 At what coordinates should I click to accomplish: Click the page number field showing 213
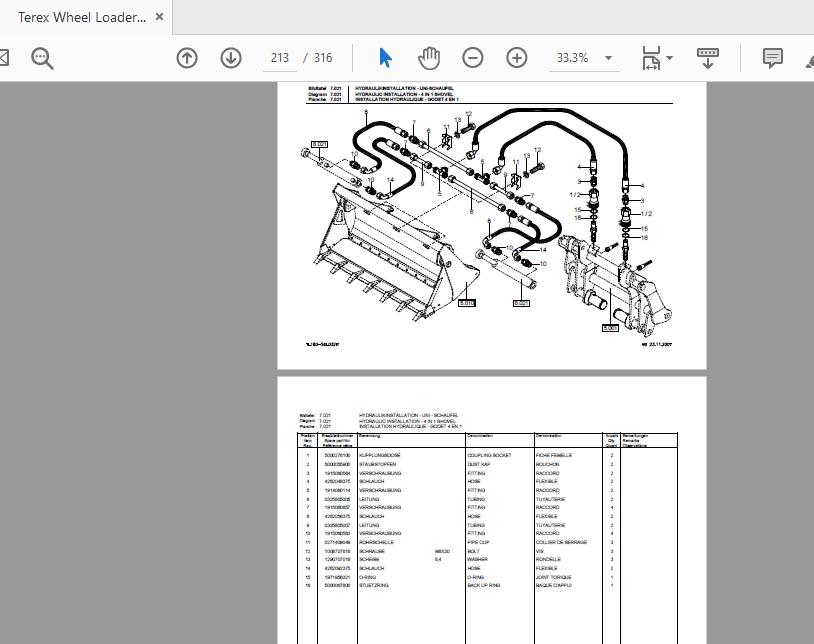pyautogui.click(x=280, y=58)
